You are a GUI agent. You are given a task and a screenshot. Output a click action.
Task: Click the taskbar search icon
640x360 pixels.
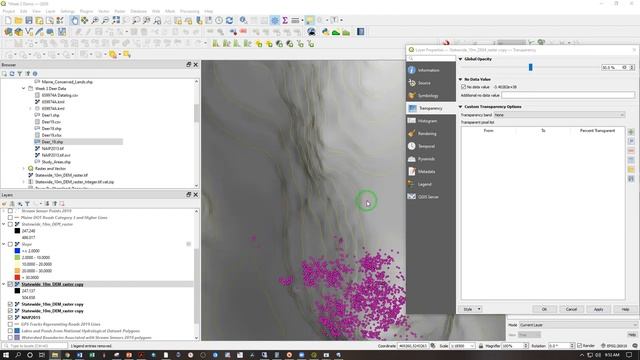pos(18,355)
